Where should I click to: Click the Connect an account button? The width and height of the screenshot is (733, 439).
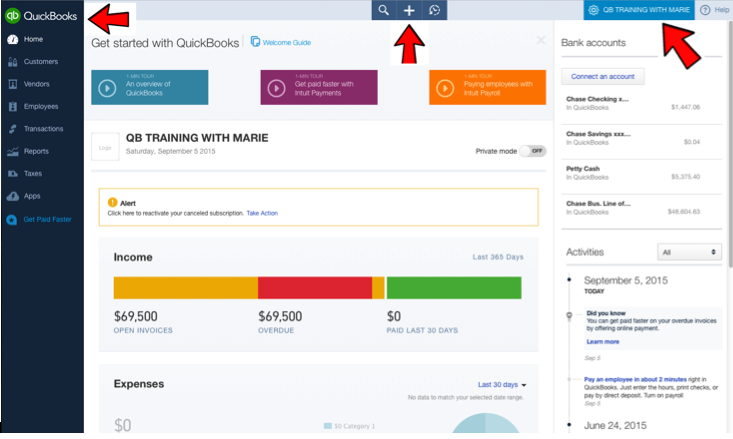point(603,77)
